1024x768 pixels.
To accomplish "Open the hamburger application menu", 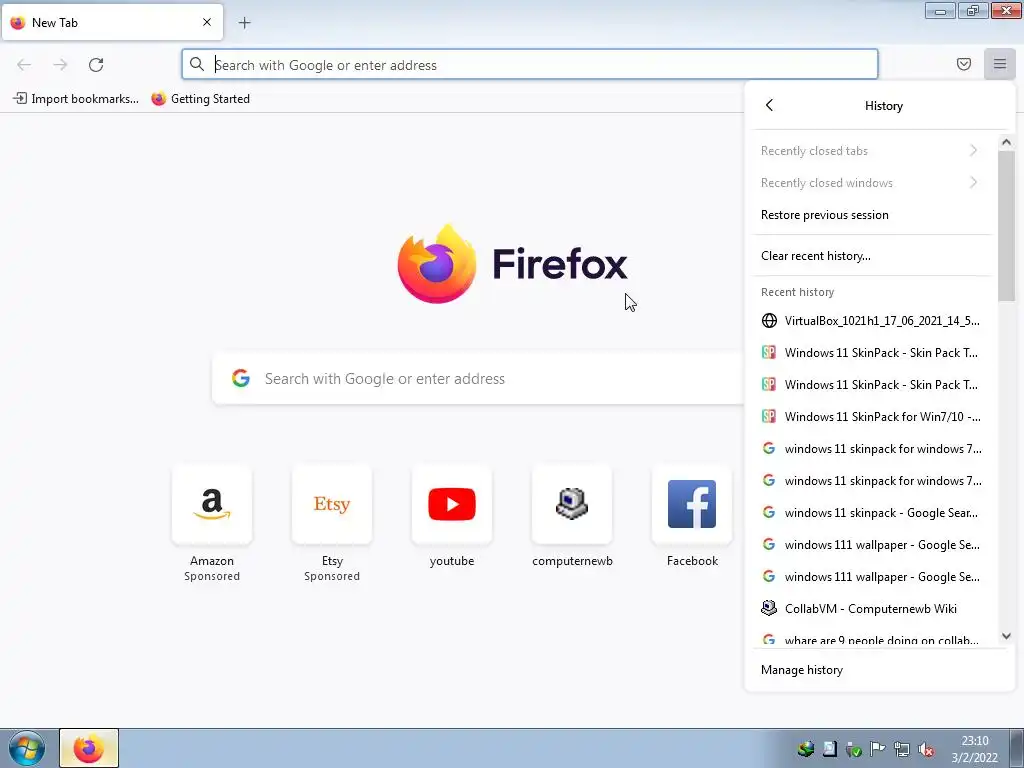I will point(999,64).
